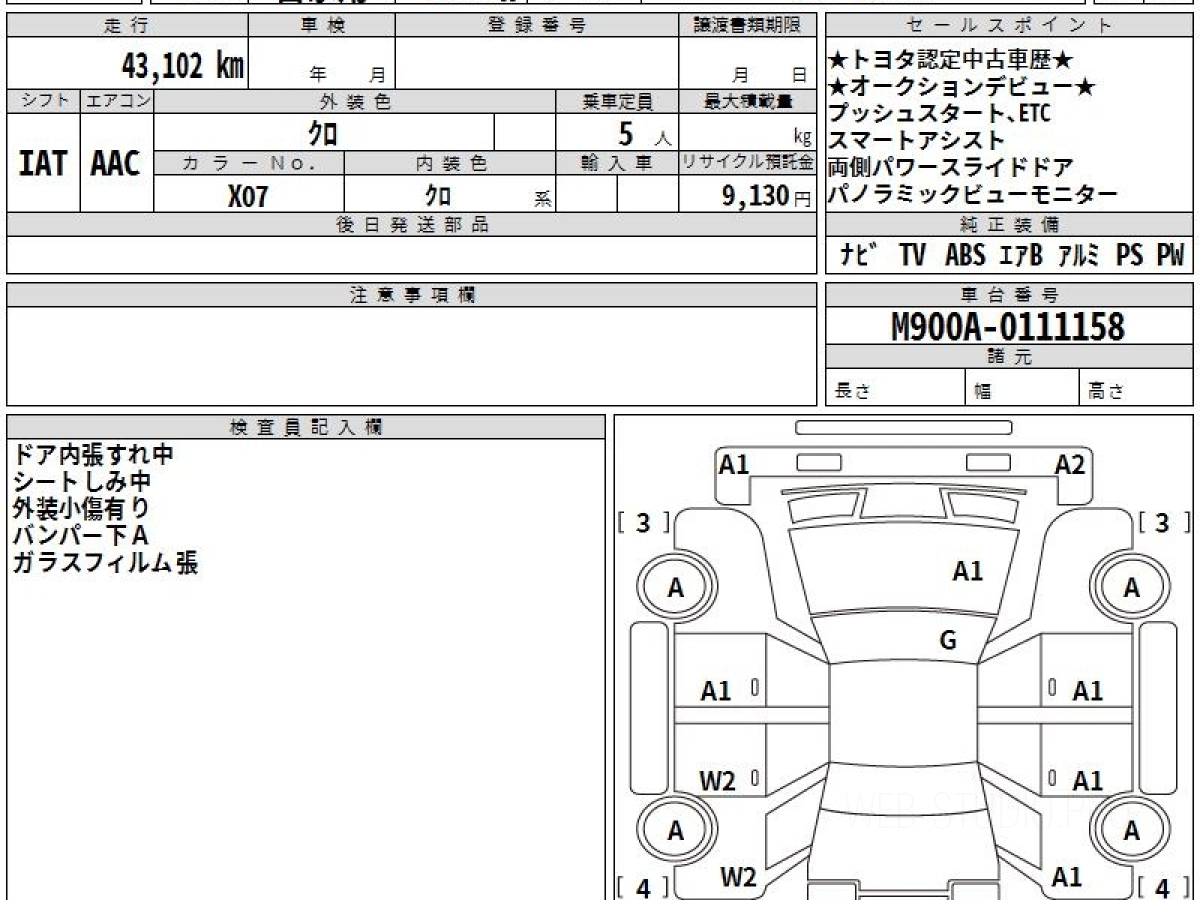Click the 内装色 header cell
This screenshot has height=900, width=1200.
pos(450,163)
